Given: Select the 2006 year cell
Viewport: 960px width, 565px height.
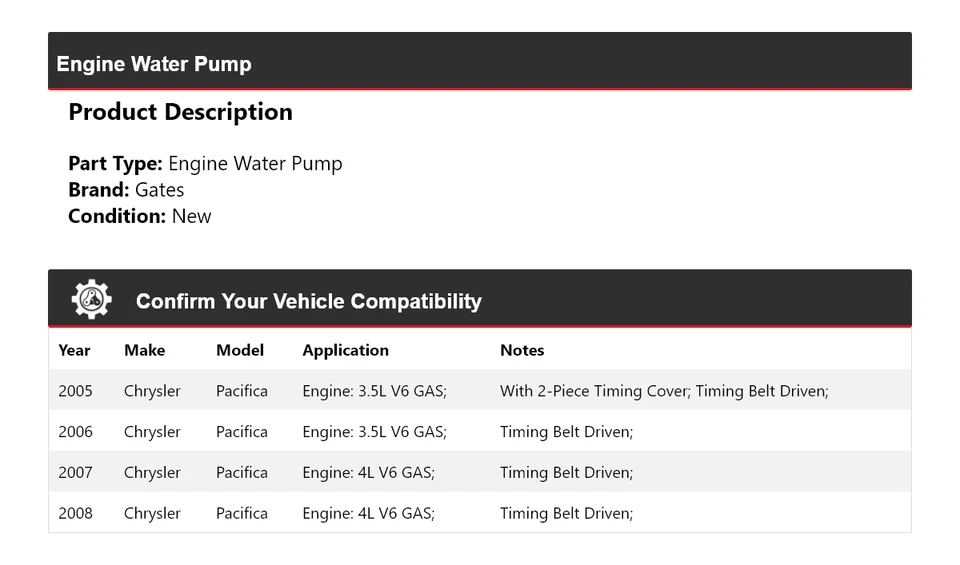Looking at the screenshot, I should point(75,432).
